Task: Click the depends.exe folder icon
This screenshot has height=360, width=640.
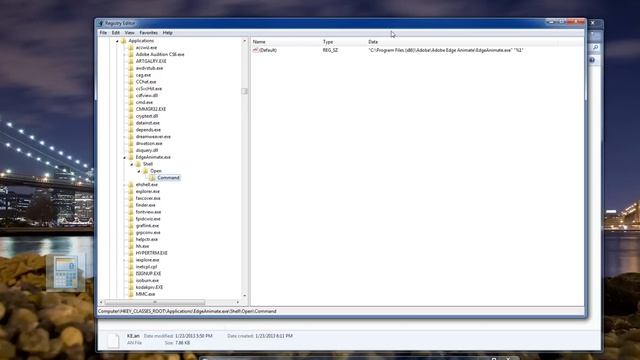Action: (x=131, y=130)
